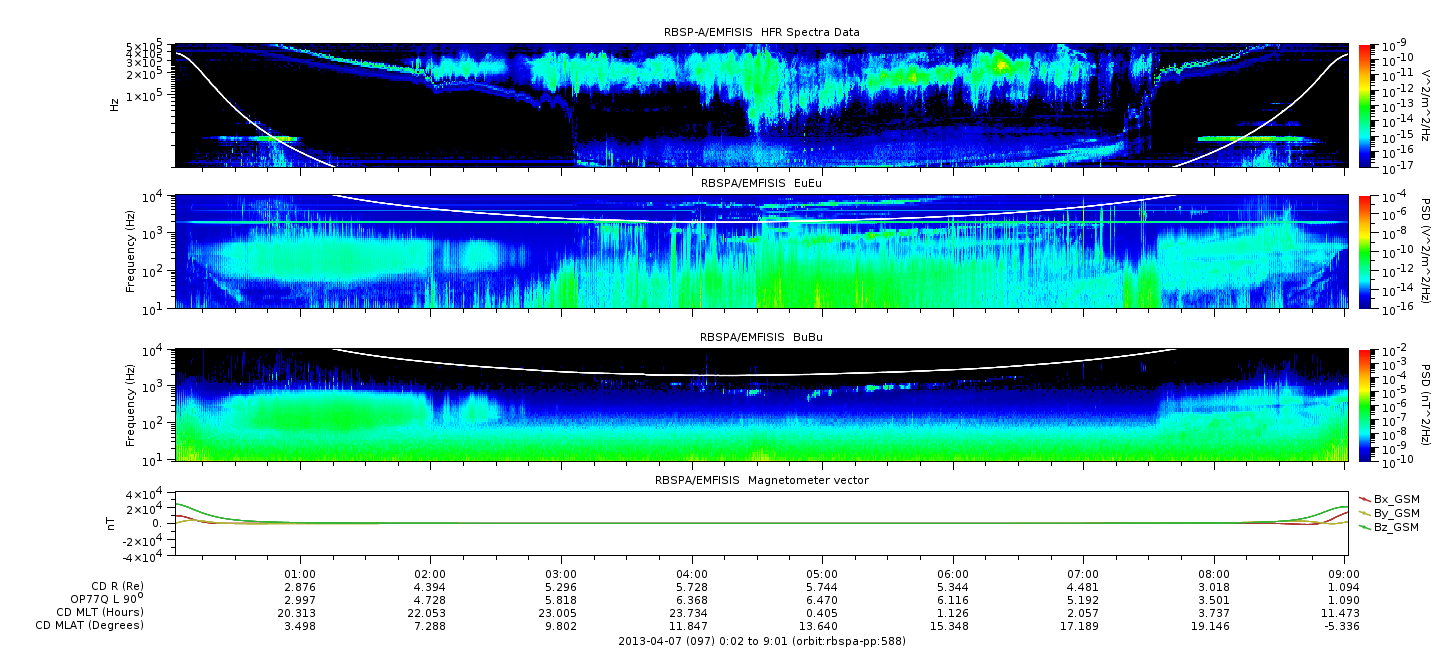Click the CD MLT (Hours) row label
The height and width of the screenshot is (658, 1447).
point(99,612)
